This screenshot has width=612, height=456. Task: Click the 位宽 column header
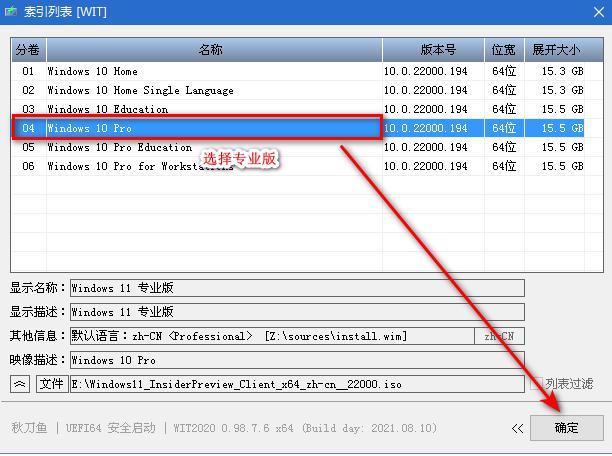[504, 50]
